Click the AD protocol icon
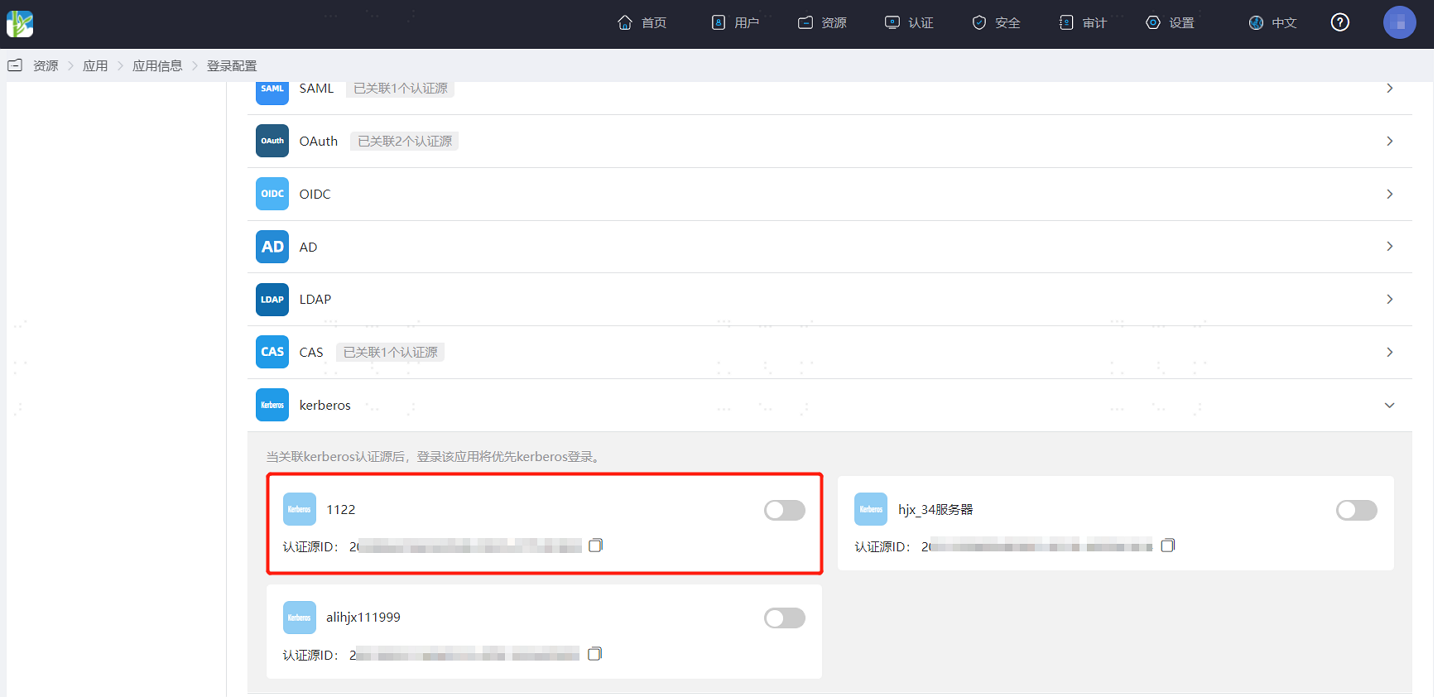The image size is (1434, 697). click(x=272, y=246)
